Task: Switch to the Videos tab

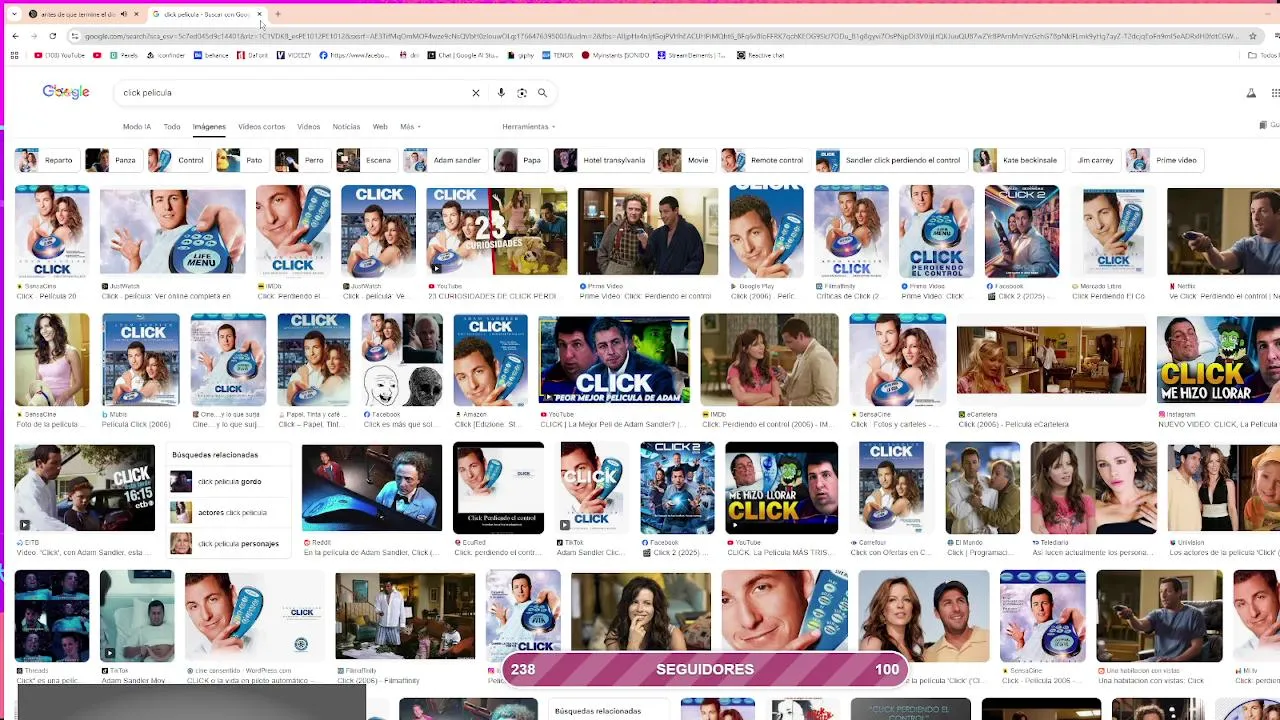Action: [308, 127]
